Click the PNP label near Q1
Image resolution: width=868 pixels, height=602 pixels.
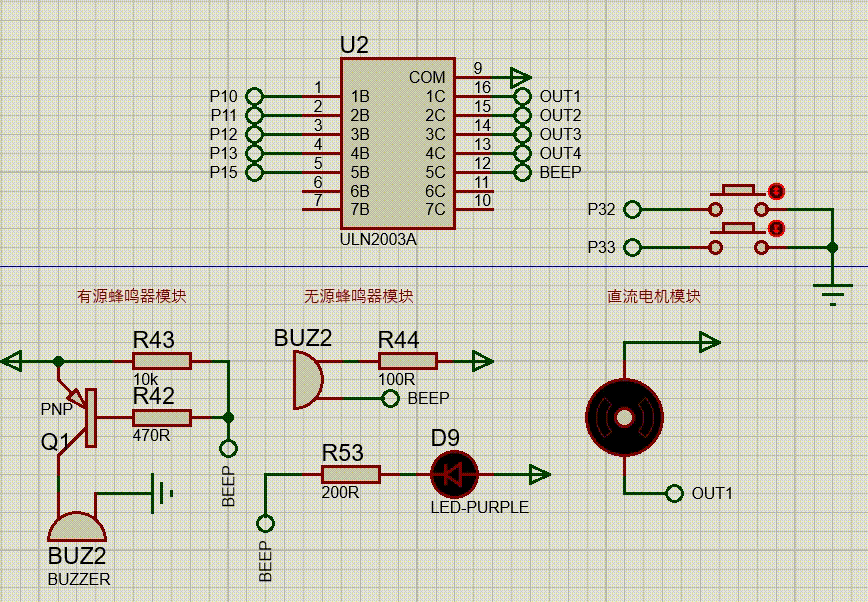click(57, 409)
